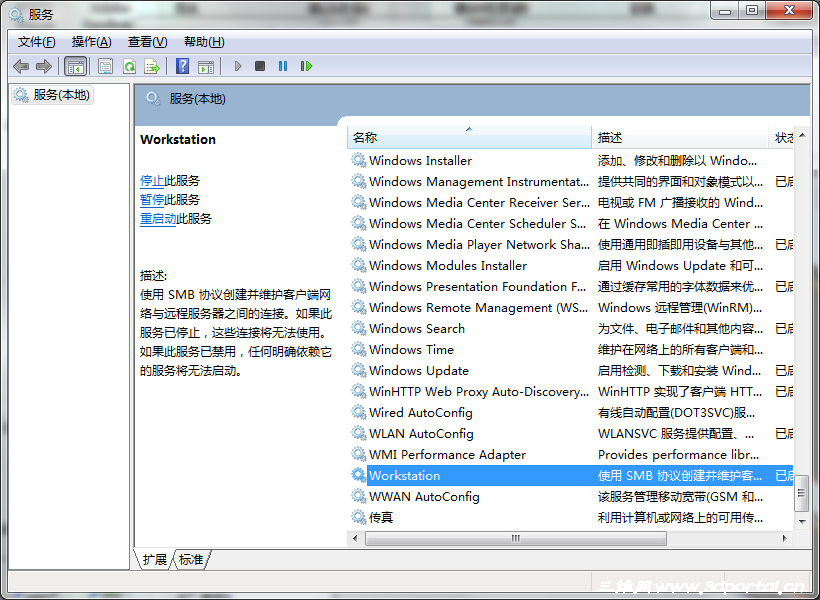Click the gear icon beside Windows Search
The height and width of the screenshot is (600, 820).
click(358, 328)
